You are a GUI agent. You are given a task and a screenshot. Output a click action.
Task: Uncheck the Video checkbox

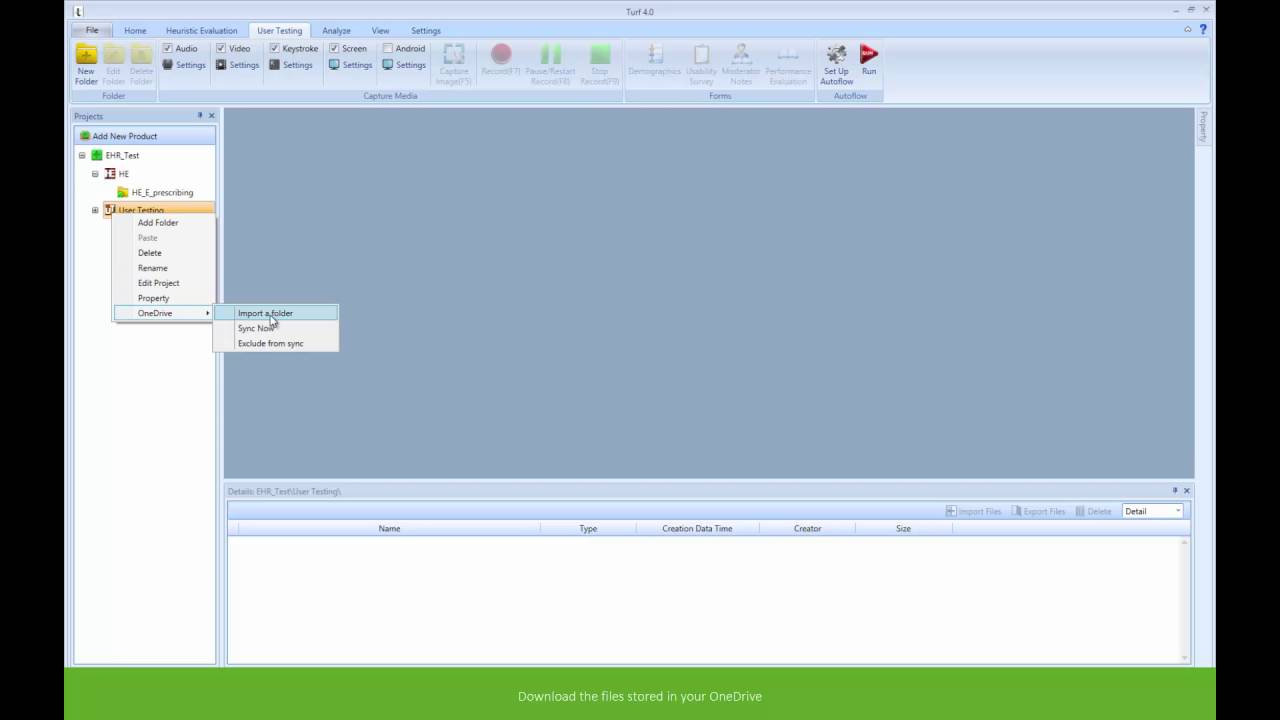click(x=221, y=48)
